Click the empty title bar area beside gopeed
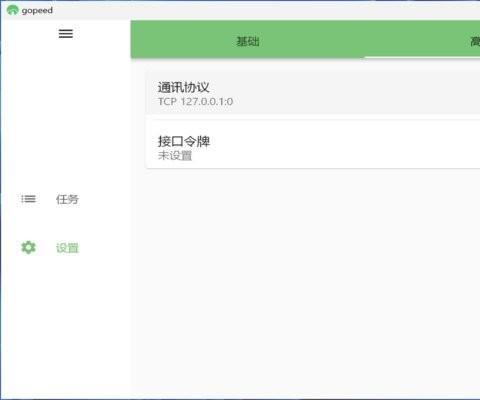This screenshot has height=400, width=480. (x=267, y=10)
